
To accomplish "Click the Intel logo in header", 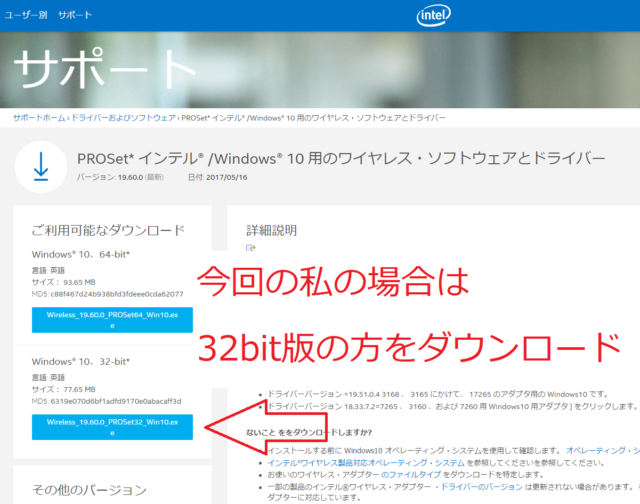I will coord(433,15).
